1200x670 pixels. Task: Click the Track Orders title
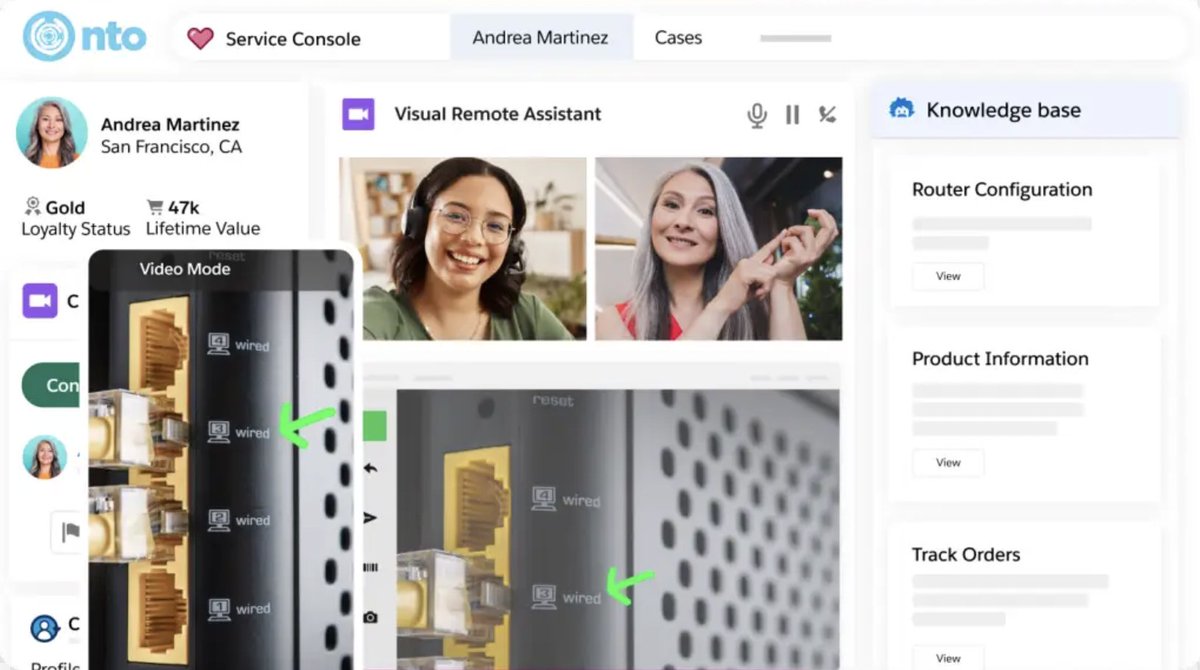pos(966,554)
